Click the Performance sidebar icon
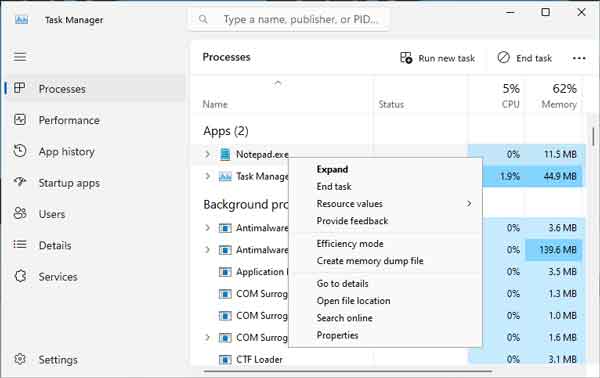This screenshot has width=600, height=378. tap(20, 120)
